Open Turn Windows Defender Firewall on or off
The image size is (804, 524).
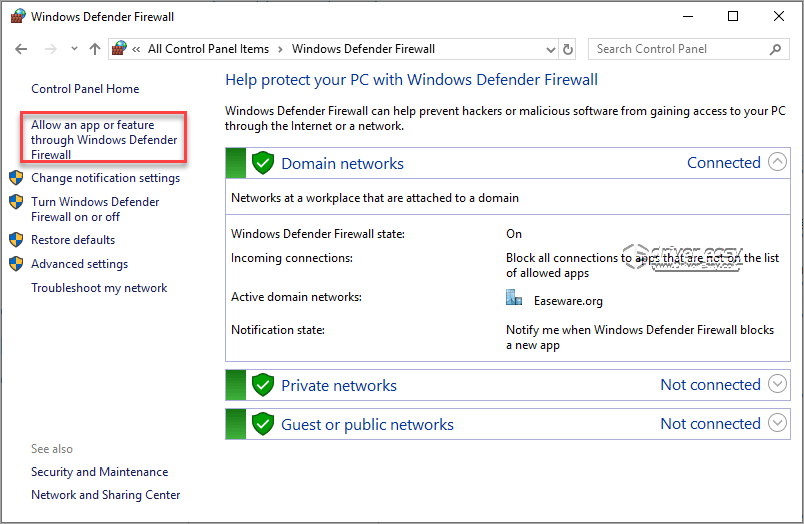click(95, 209)
